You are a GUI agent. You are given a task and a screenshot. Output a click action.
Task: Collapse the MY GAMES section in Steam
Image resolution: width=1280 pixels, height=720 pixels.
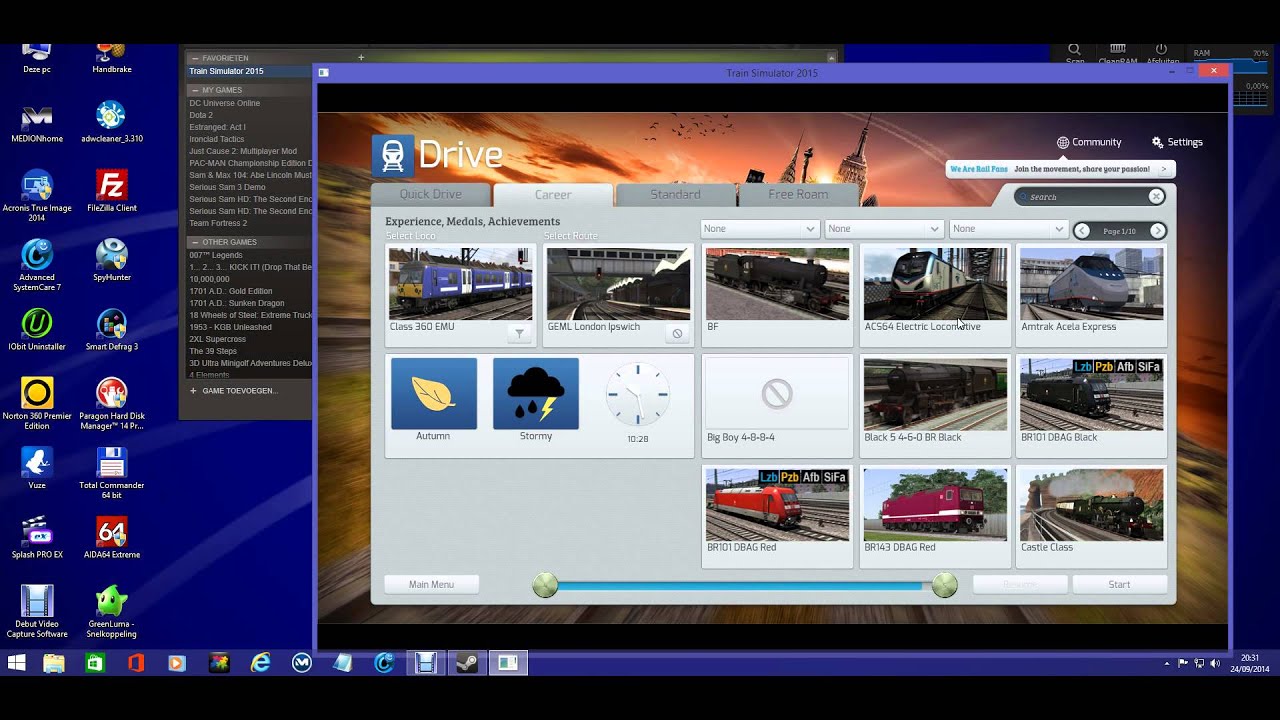point(195,90)
